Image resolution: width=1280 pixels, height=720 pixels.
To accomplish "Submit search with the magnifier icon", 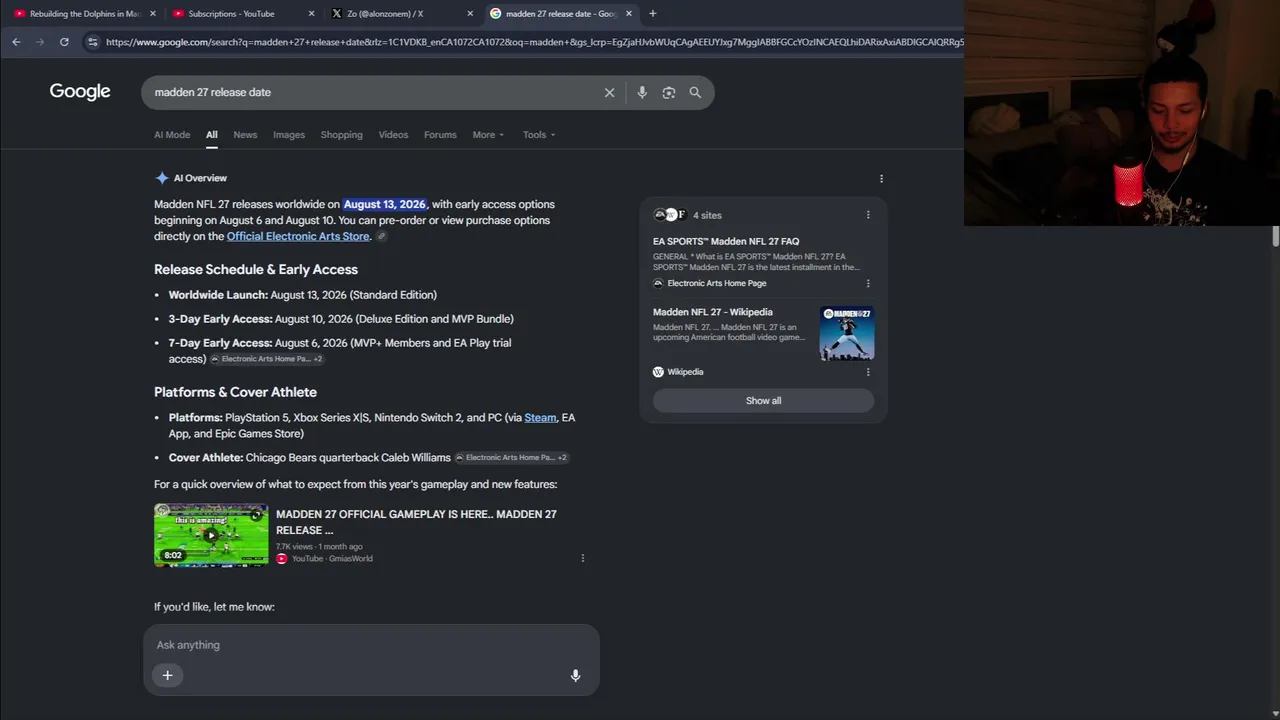I will 695,92.
